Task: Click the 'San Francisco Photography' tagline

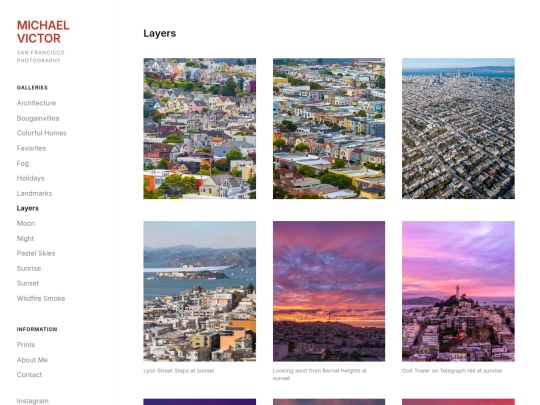Action: click(41, 56)
